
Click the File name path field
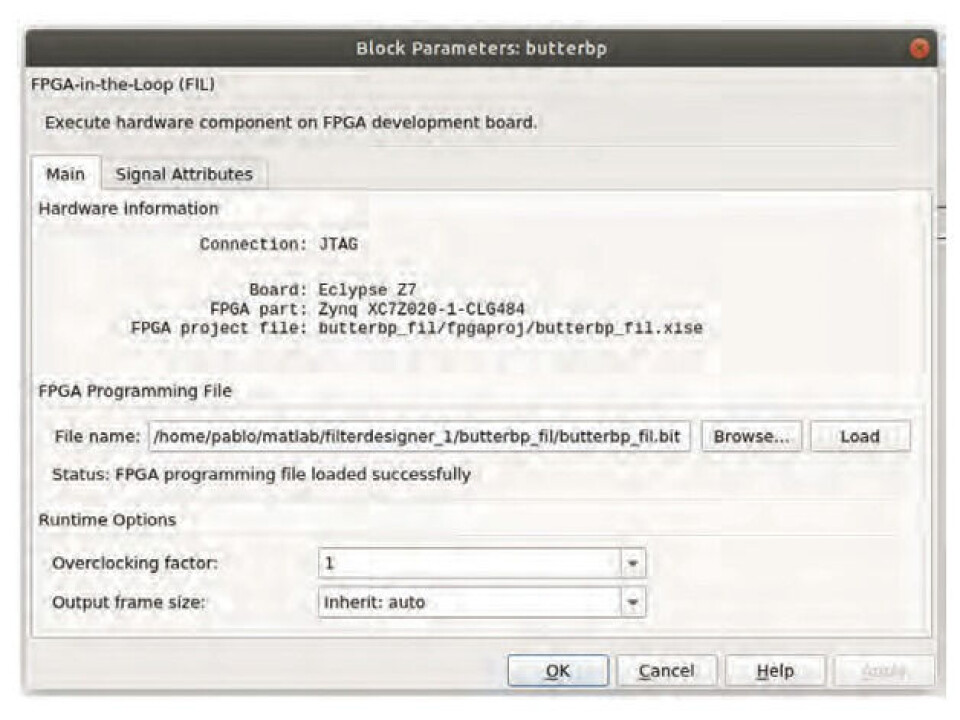[x=419, y=437]
